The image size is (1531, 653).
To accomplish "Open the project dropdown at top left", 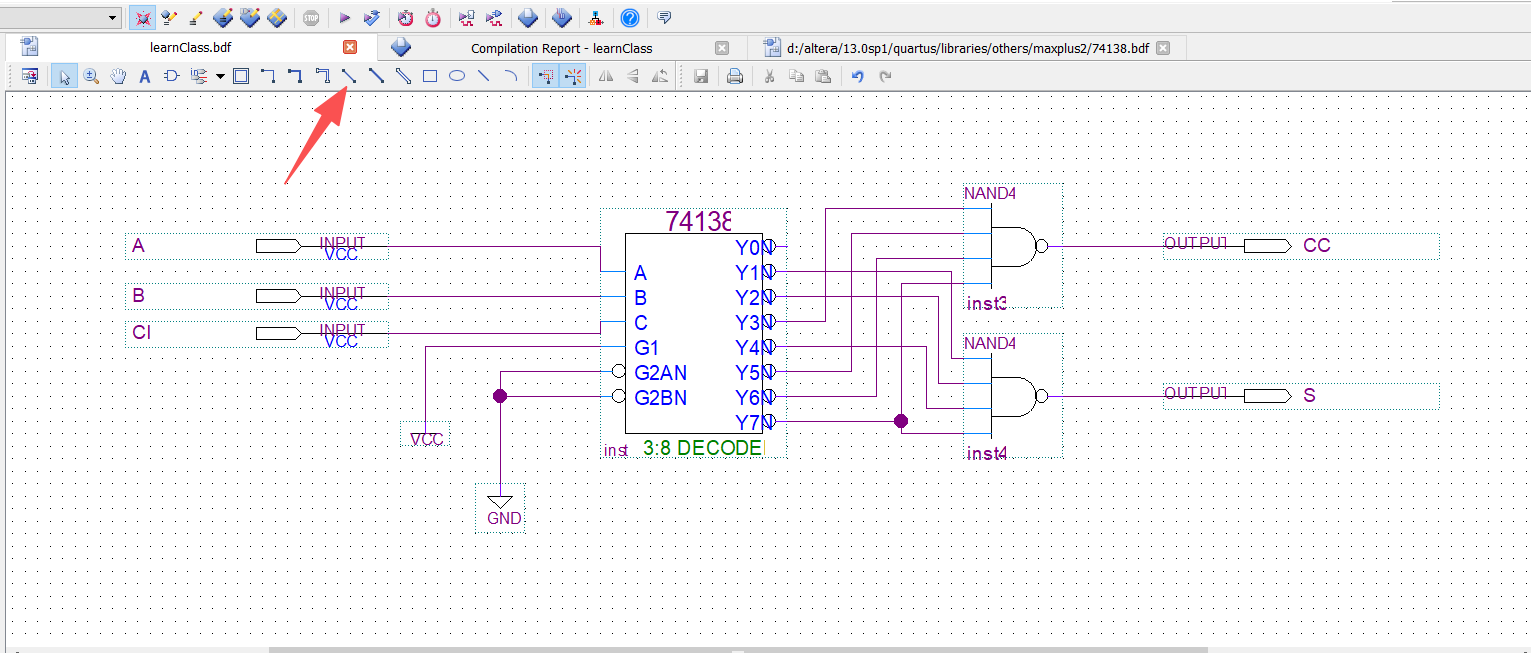I will 111,18.
